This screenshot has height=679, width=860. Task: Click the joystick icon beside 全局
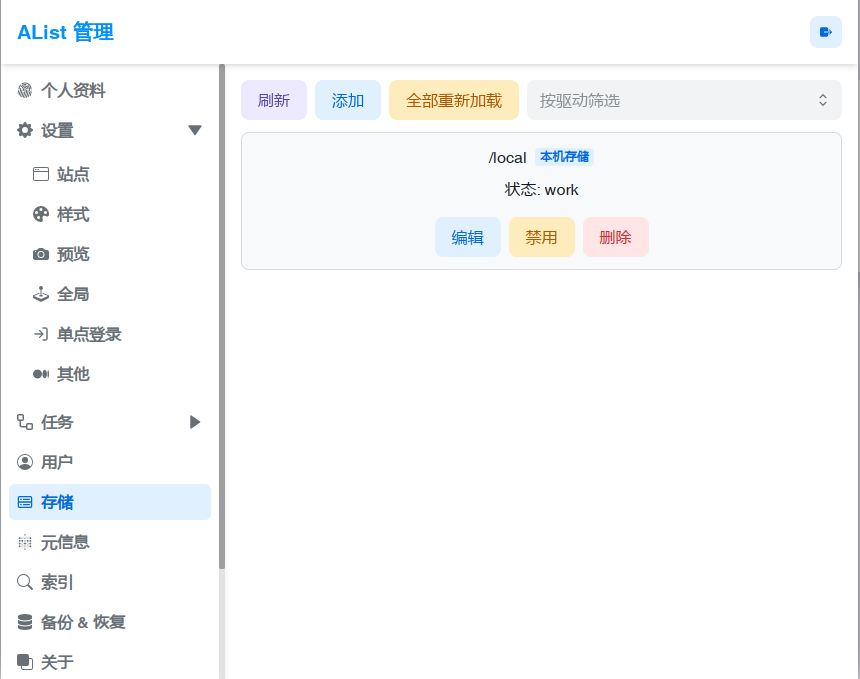point(41,294)
